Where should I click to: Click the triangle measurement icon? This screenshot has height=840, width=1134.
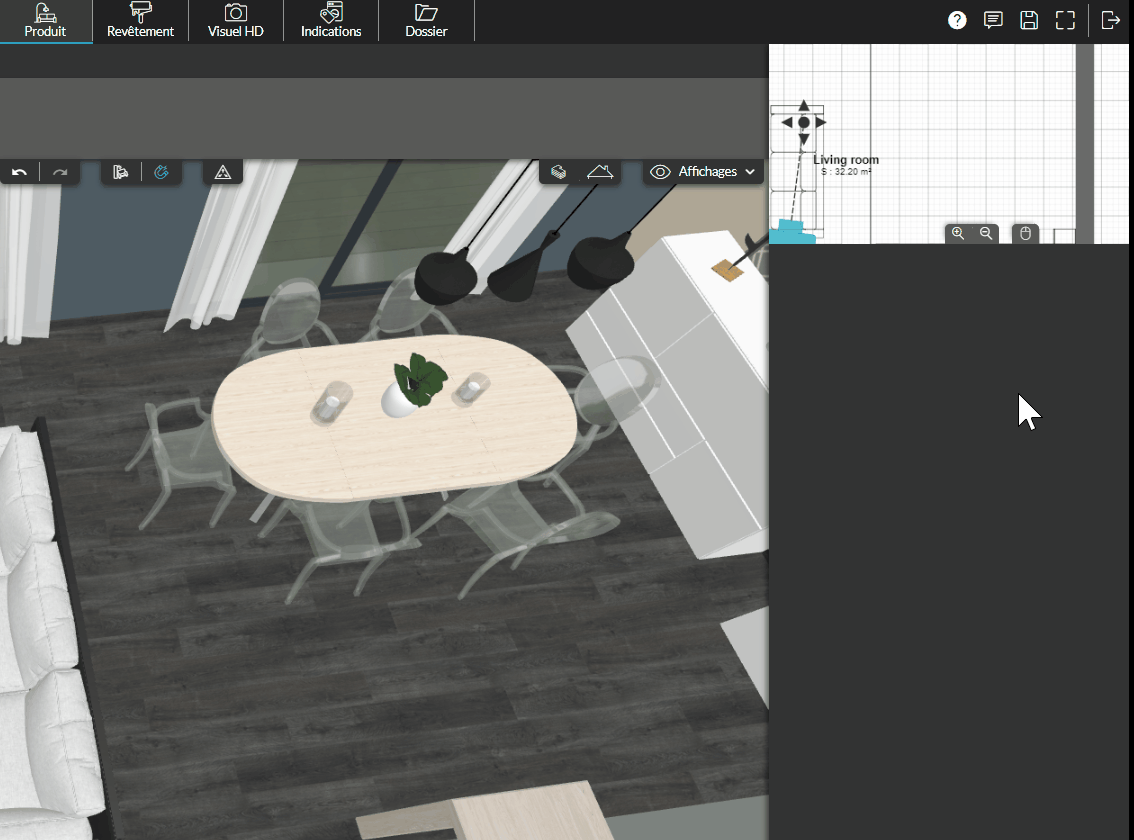point(223,173)
